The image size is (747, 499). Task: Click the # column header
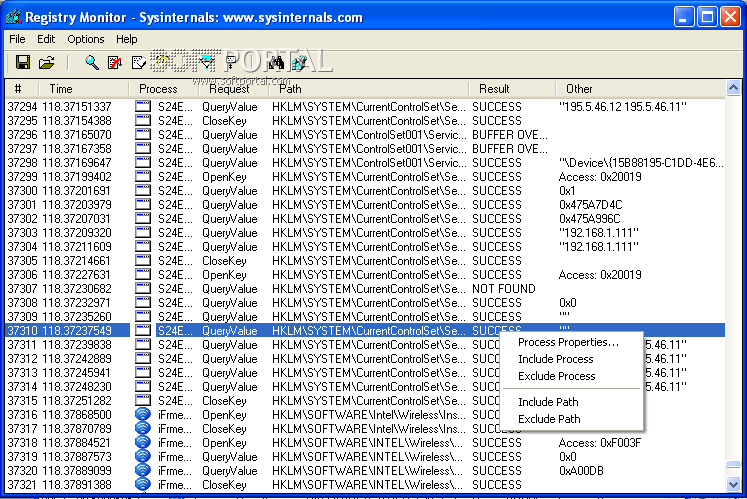tap(21, 89)
